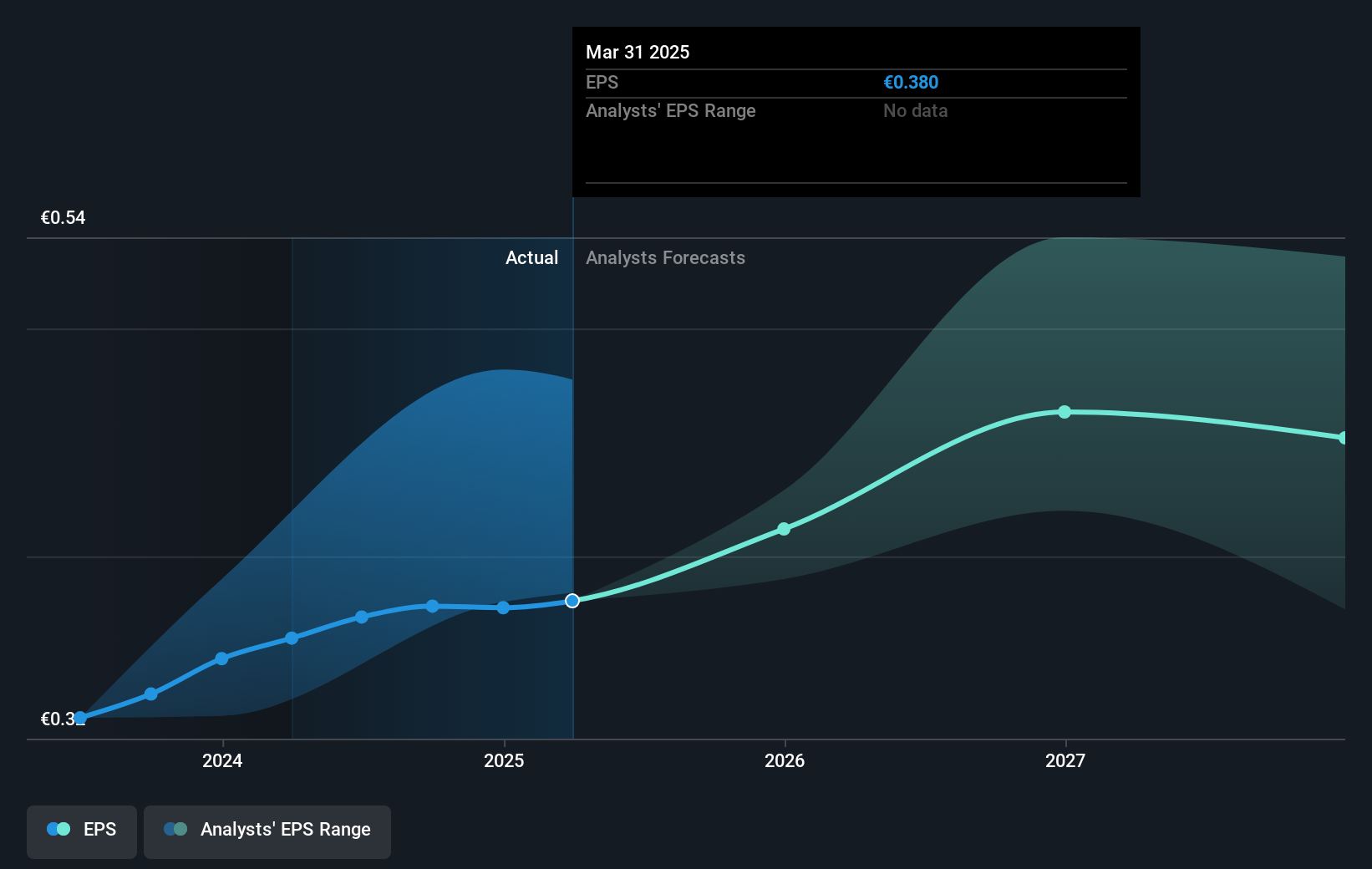Select the Mar 31 2025 EPS data point
This screenshot has width=1372, height=869.
click(572, 601)
